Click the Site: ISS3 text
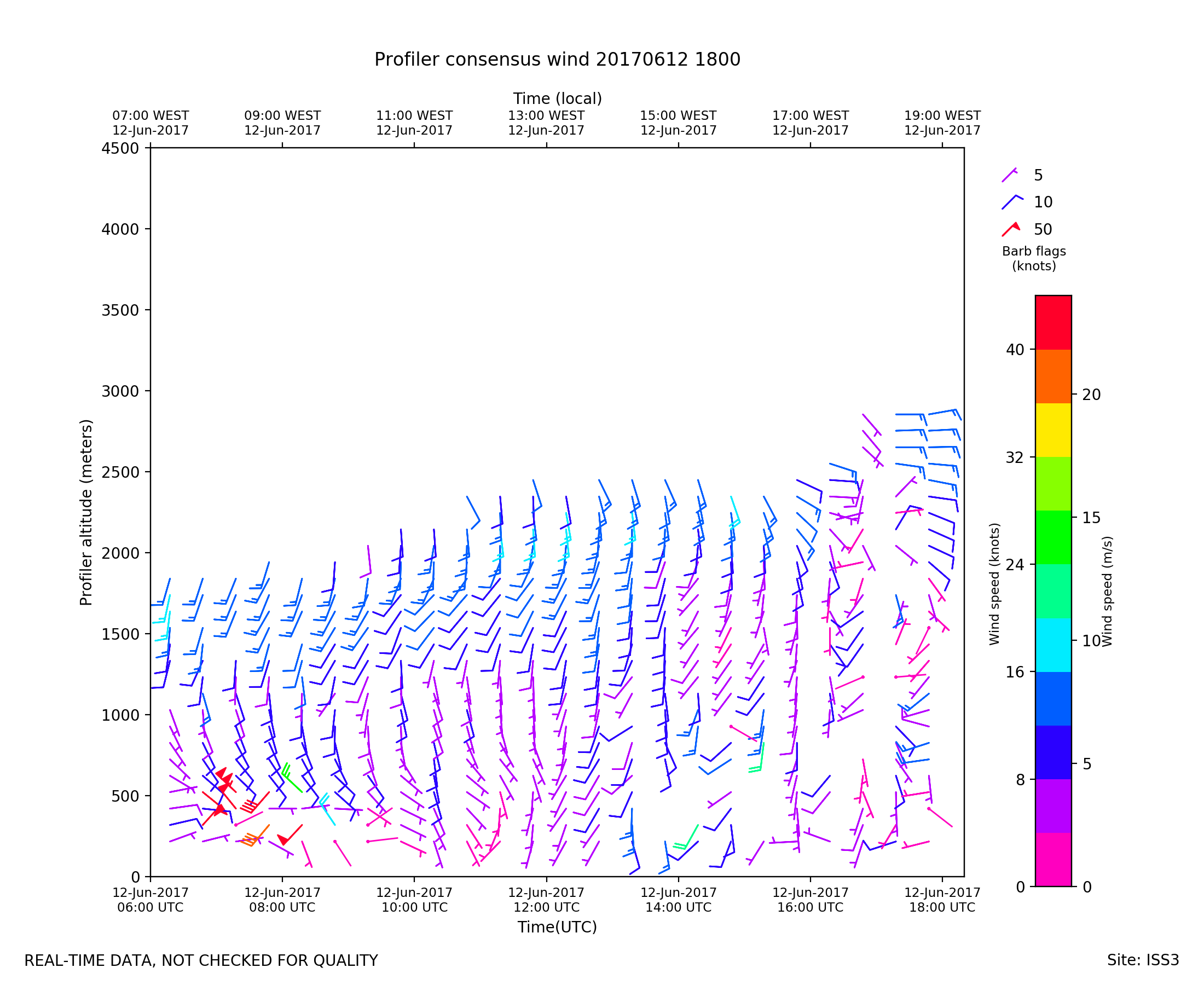 [1143, 960]
